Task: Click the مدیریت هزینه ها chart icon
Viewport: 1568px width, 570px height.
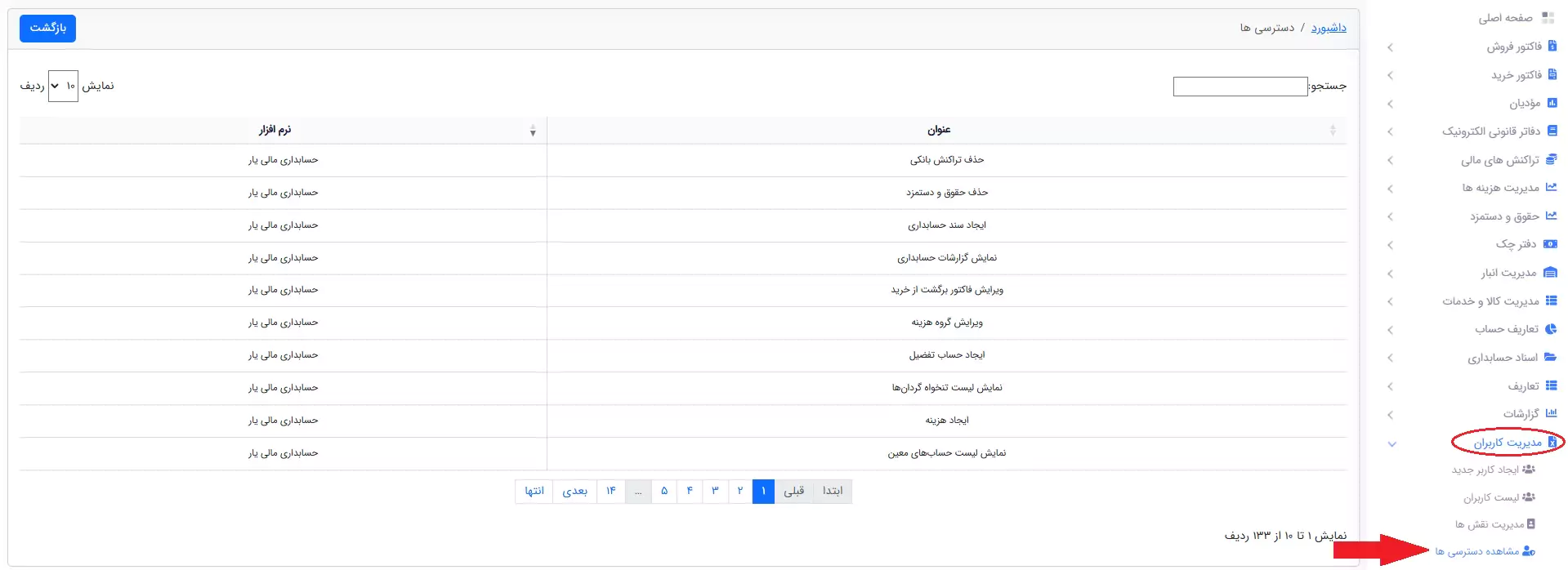Action: coord(1552,188)
